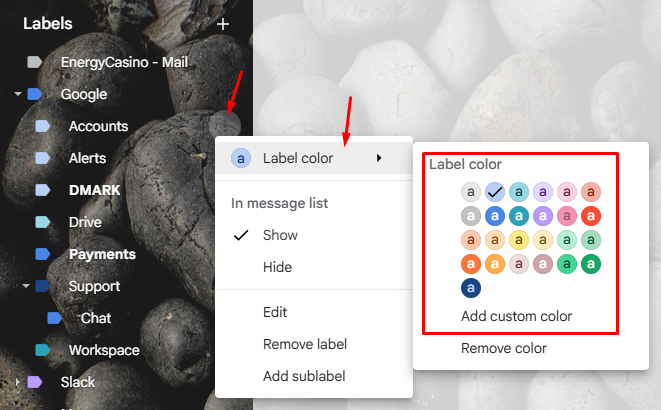Viewport: 661px width, 410px height.
Task: Open the Slack label
Action: (78, 382)
